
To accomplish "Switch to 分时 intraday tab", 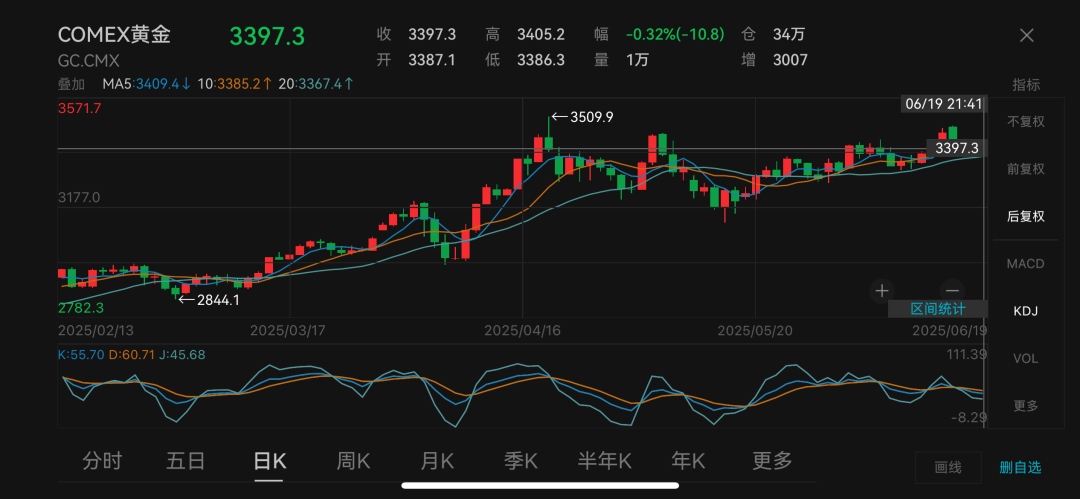I will pyautogui.click(x=102, y=461).
